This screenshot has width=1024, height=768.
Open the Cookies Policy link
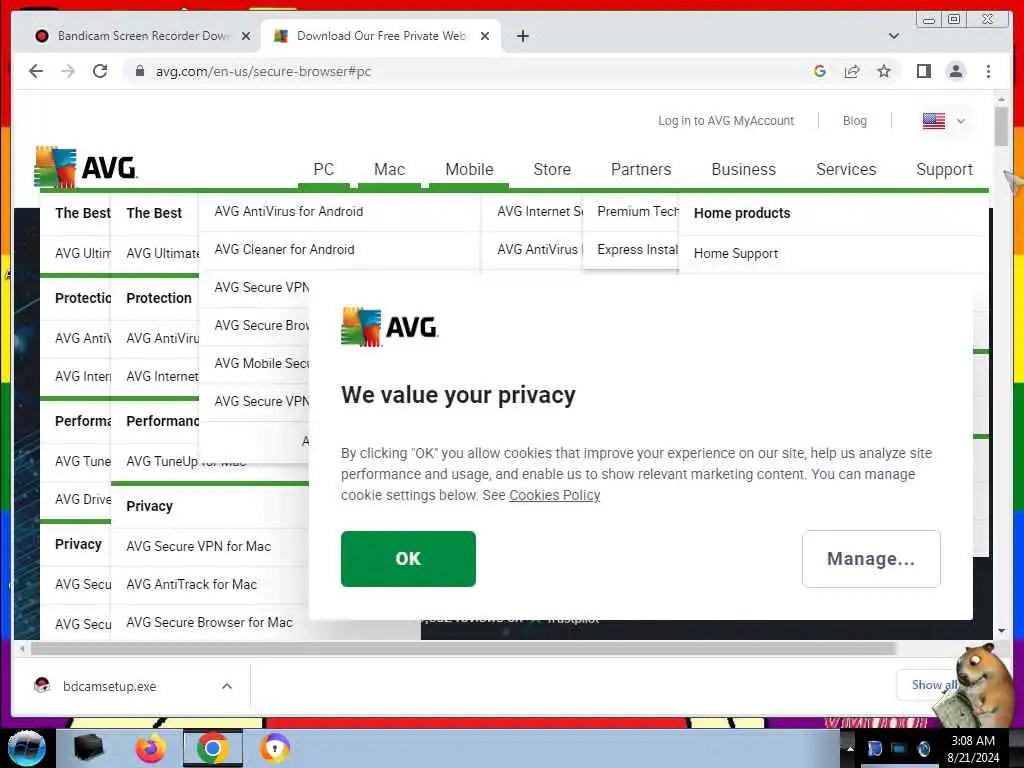[554, 495]
